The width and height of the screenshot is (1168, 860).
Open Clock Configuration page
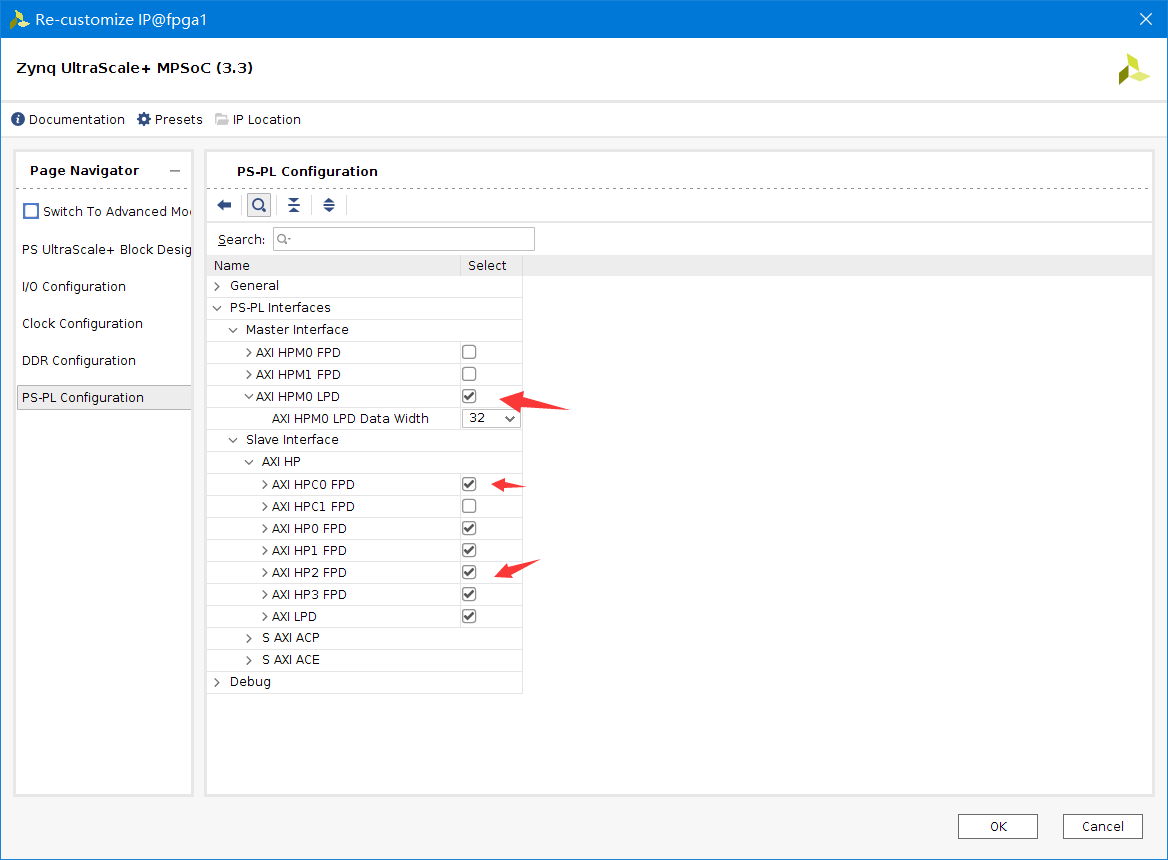click(x=82, y=323)
